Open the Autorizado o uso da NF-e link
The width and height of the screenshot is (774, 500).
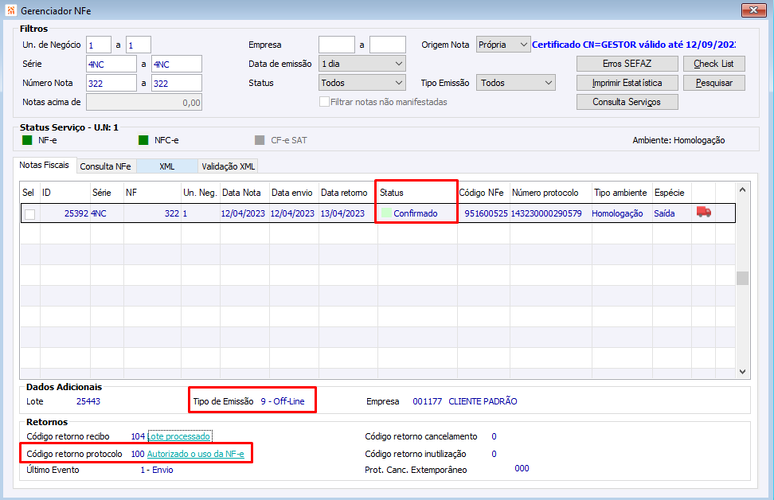pyautogui.click(x=195, y=454)
